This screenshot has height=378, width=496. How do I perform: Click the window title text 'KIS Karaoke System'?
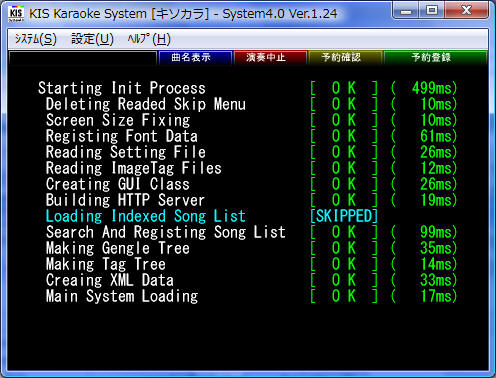(x=88, y=14)
